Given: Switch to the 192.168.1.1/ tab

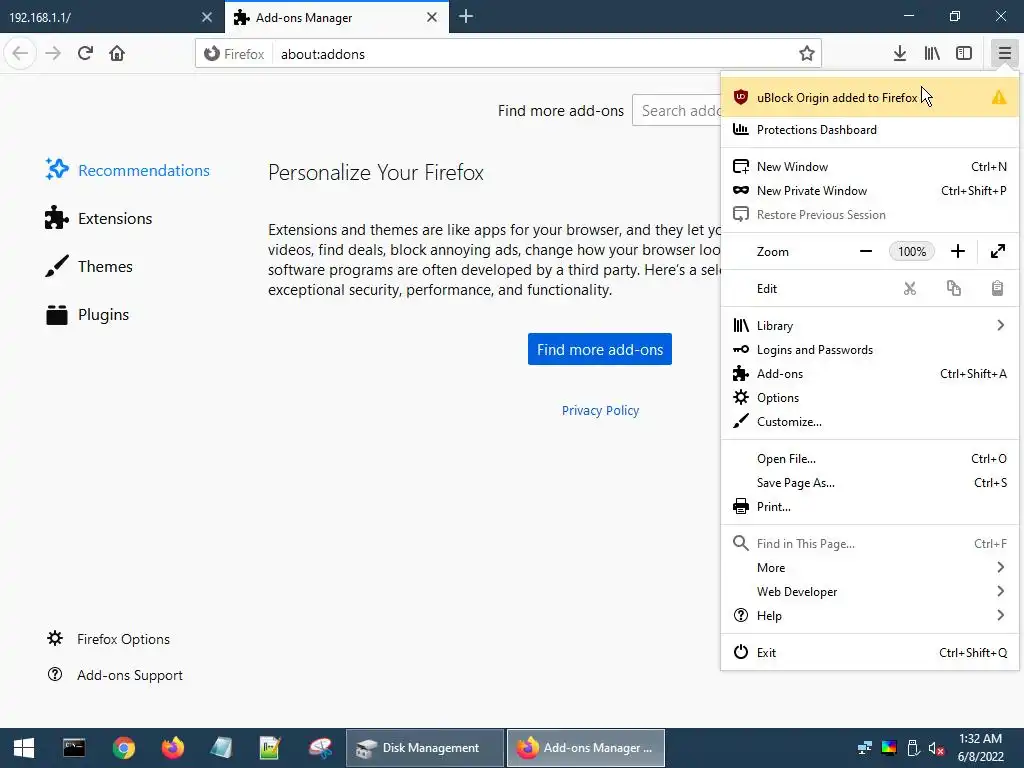Looking at the screenshot, I should (x=112, y=18).
